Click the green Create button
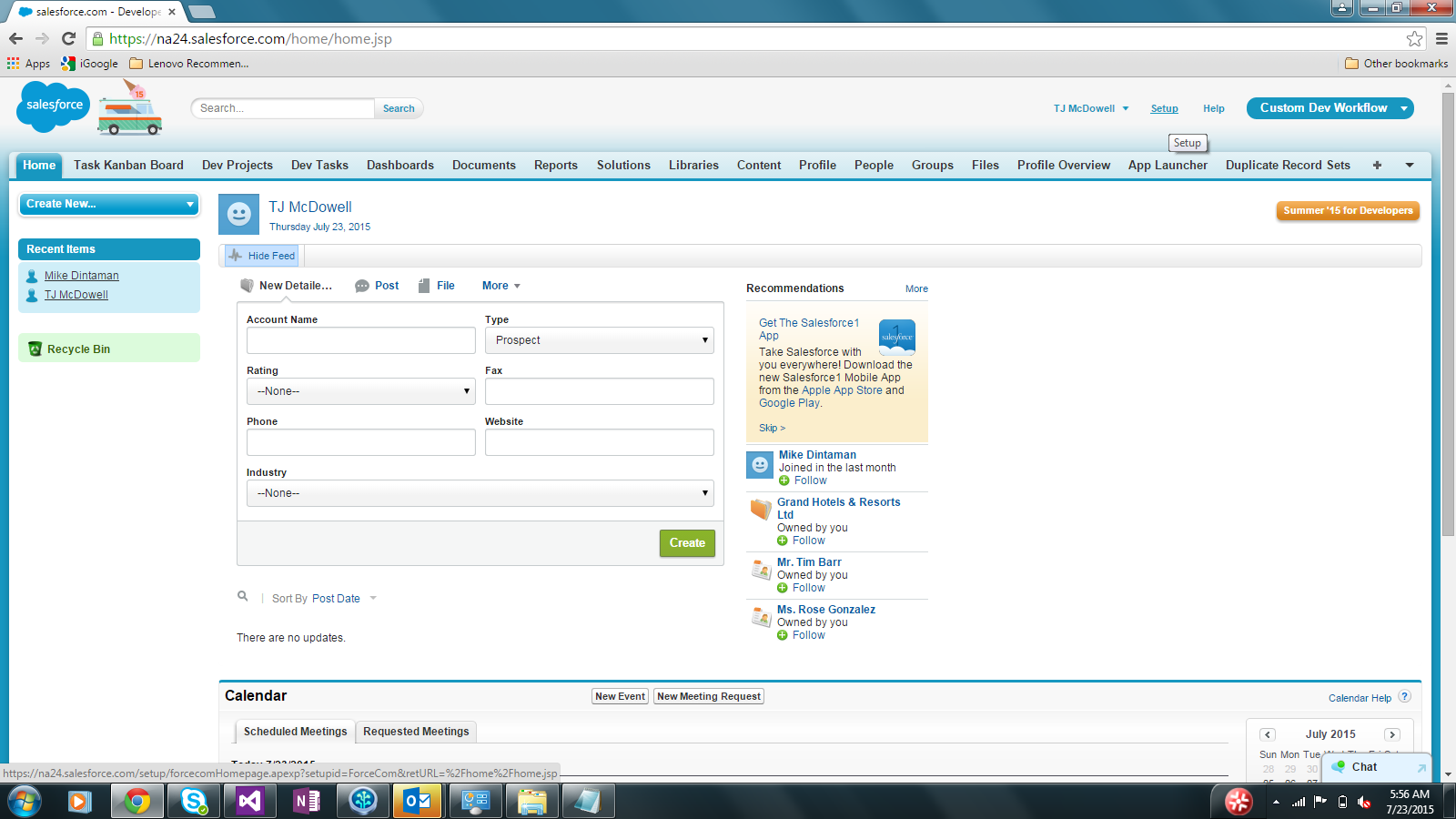 click(x=687, y=542)
